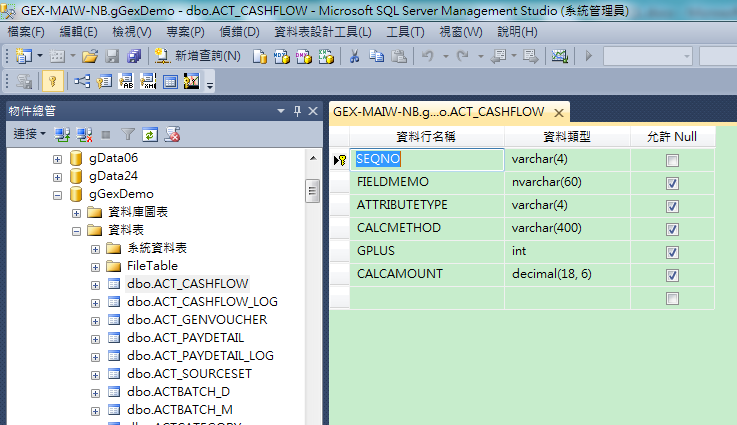Open Manage Indexes and Keys icon

[104, 81]
